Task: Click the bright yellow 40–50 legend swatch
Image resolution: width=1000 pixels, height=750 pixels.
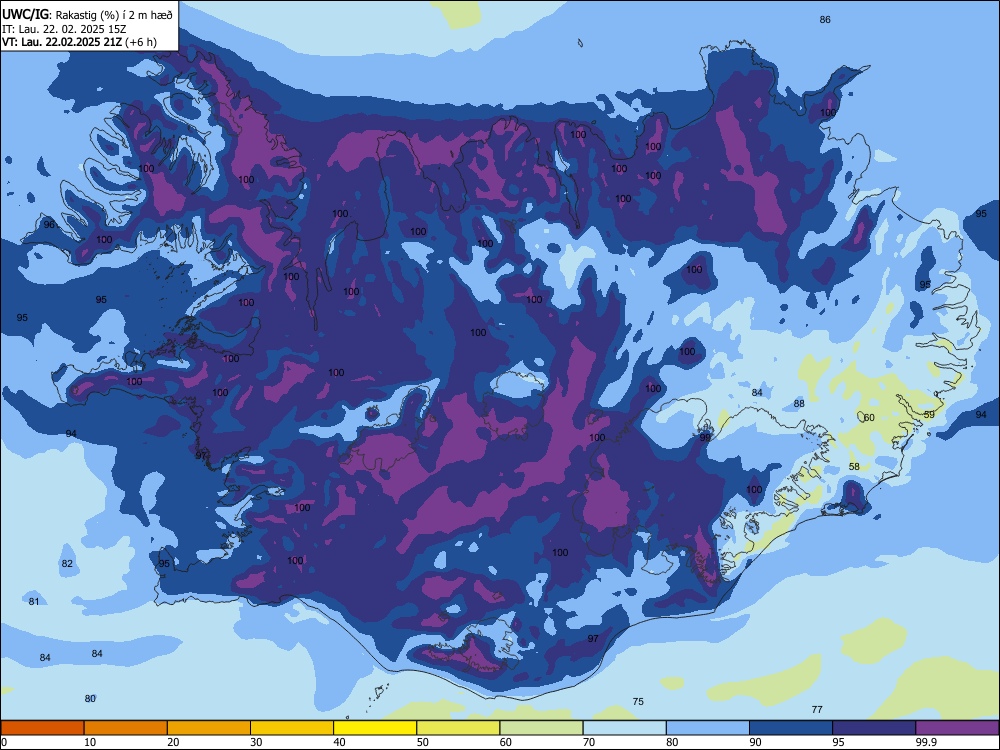Action: [x=375, y=728]
